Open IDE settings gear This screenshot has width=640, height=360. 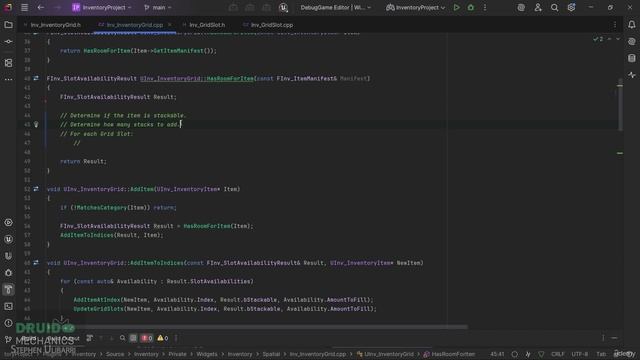(x=571, y=7)
